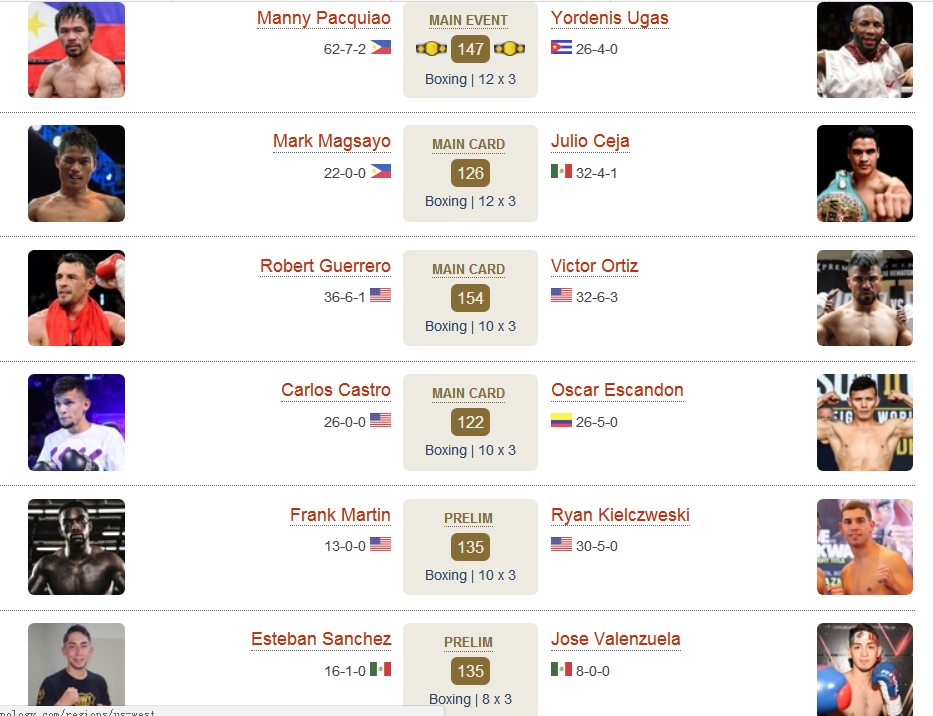Open Carlos Castro's photo thumbnail
This screenshot has width=933, height=716.
click(76, 423)
